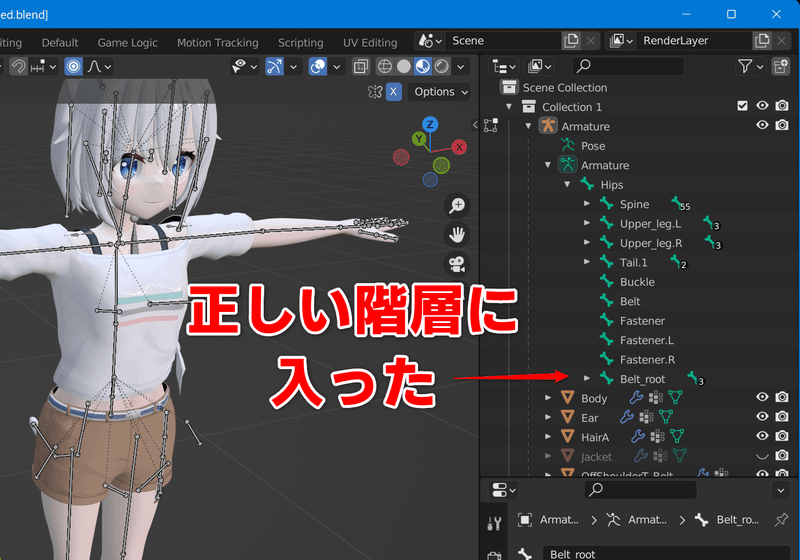Toggle X axis mirror button
The width and height of the screenshot is (800, 560).
point(393,92)
